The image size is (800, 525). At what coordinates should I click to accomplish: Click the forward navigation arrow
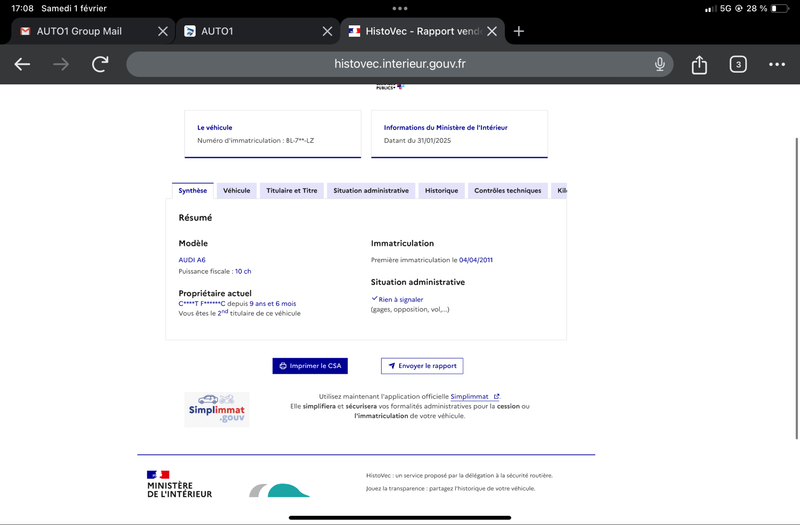pyautogui.click(x=61, y=64)
